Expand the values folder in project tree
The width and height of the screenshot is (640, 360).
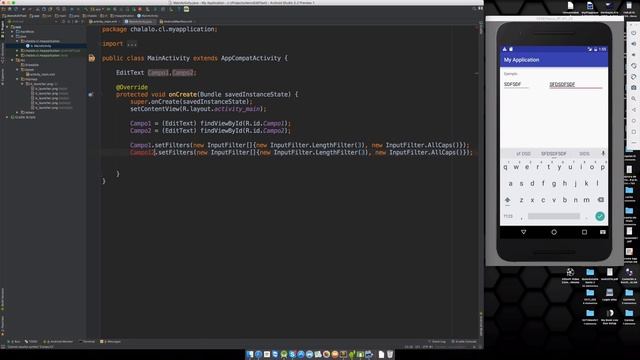pyautogui.click(x=18, y=112)
